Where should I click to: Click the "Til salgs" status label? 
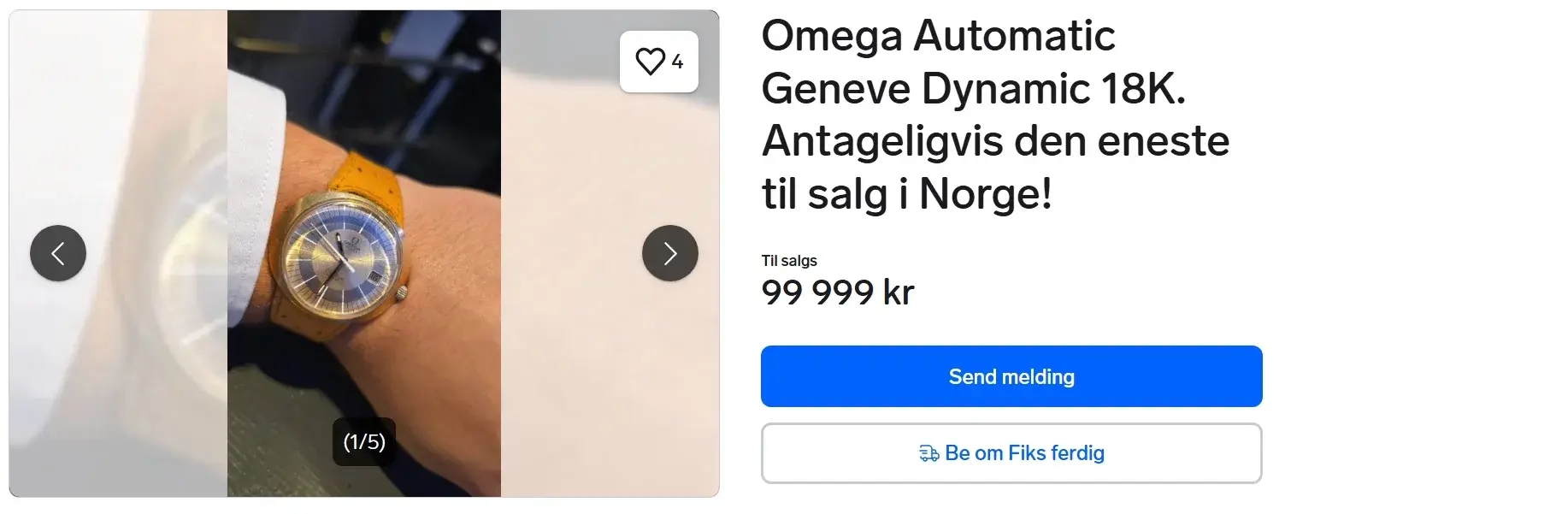789,261
